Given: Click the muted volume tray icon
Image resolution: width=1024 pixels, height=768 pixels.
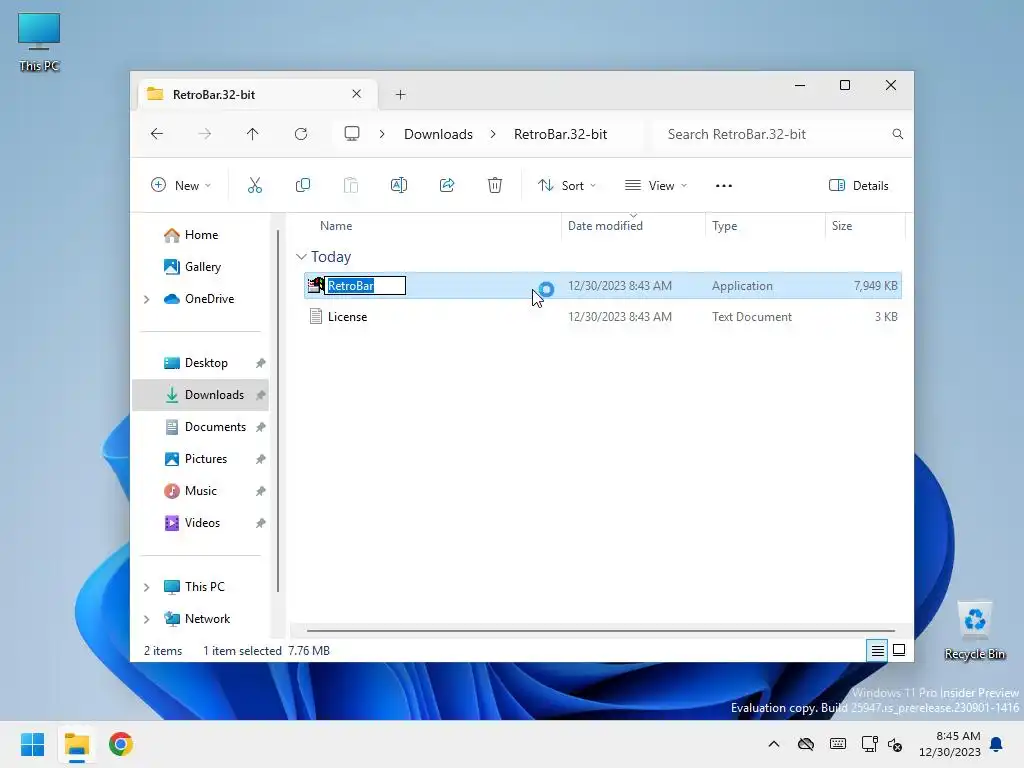Looking at the screenshot, I should point(895,744).
